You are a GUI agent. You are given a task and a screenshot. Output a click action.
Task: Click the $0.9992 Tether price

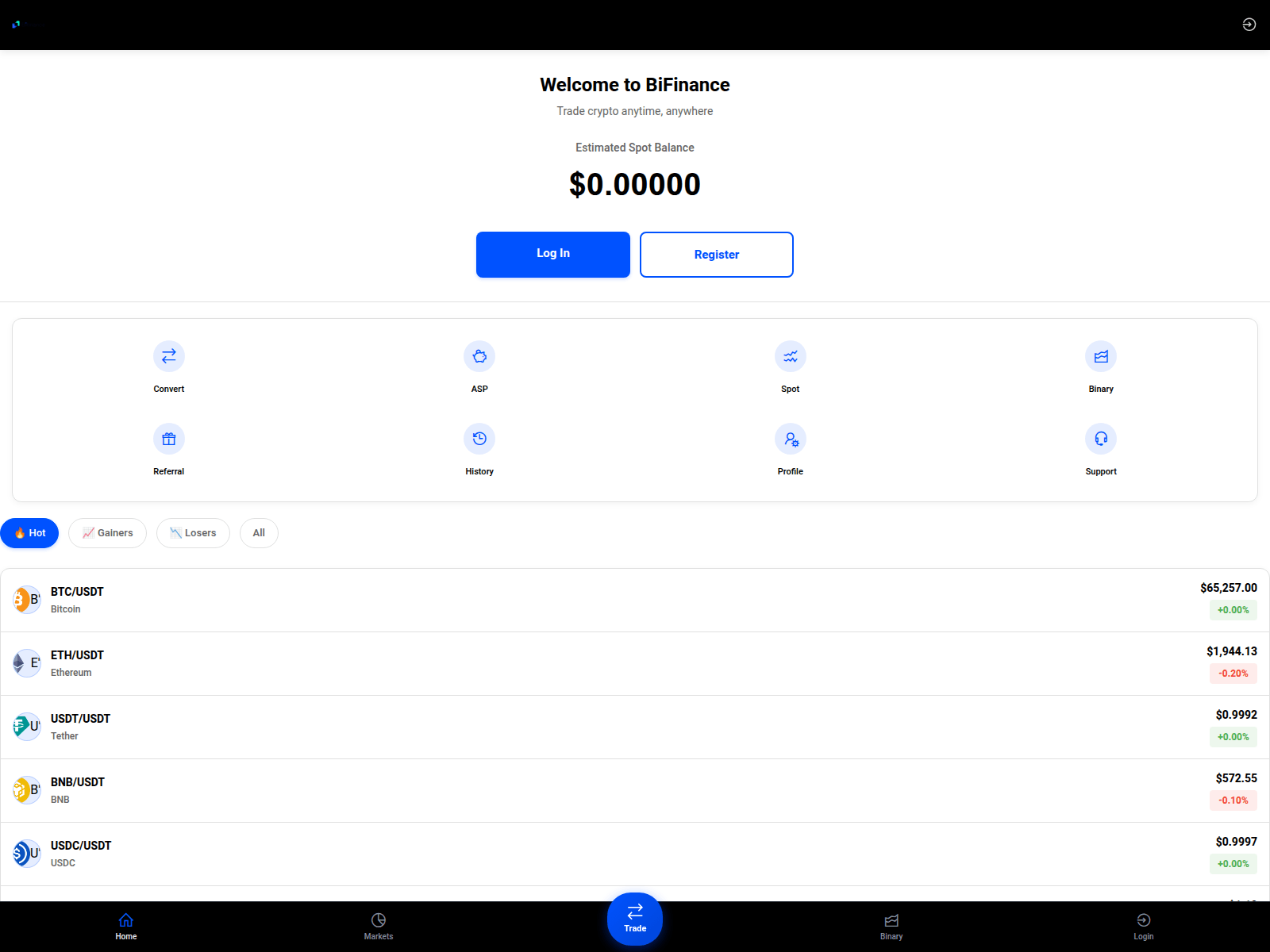click(1237, 715)
